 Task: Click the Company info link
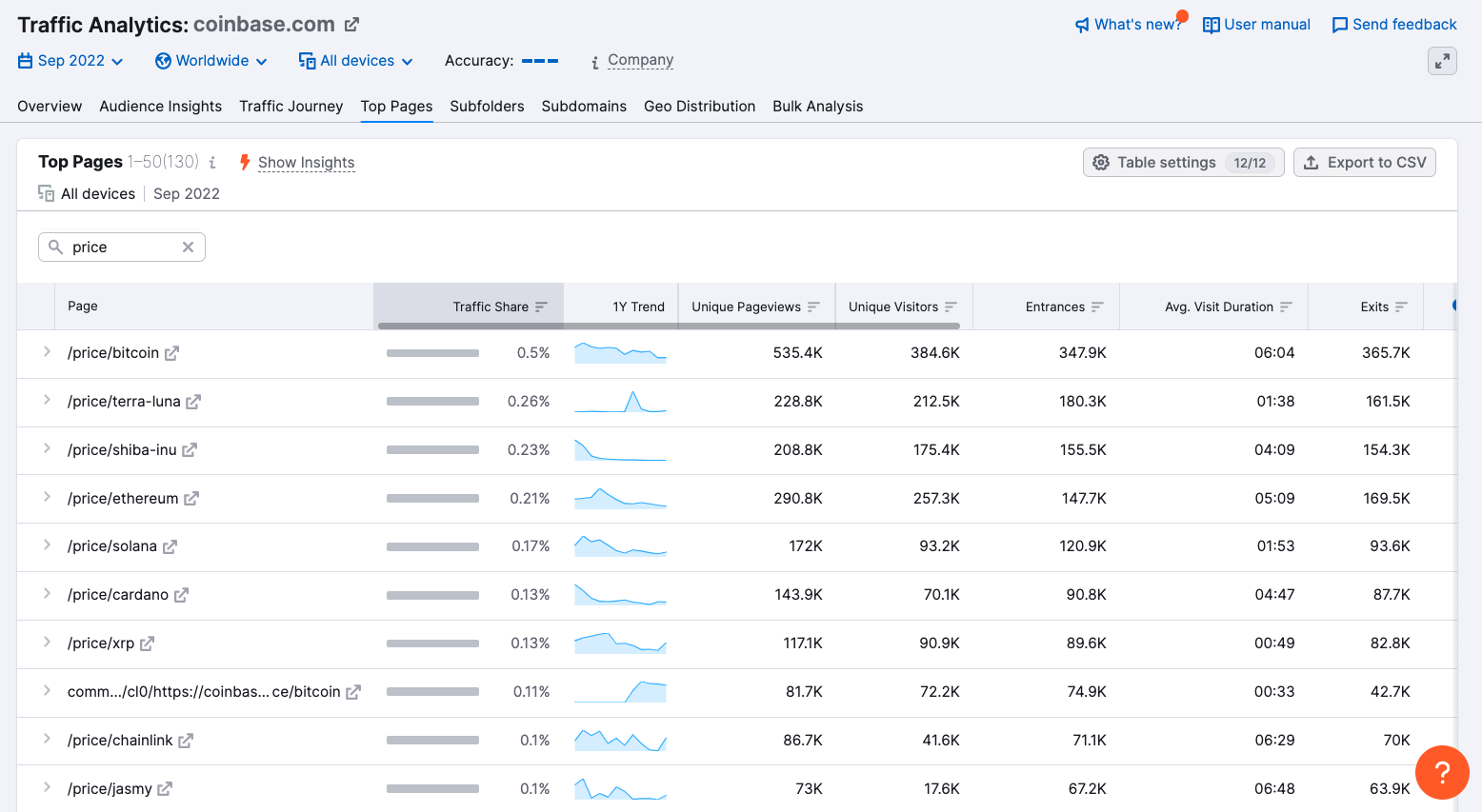click(640, 60)
